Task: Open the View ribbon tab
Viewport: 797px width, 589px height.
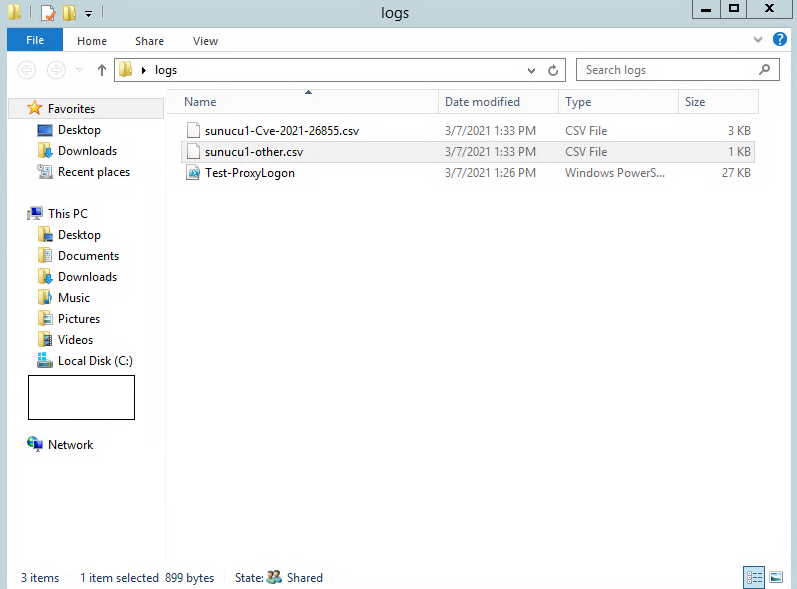Action: point(205,41)
